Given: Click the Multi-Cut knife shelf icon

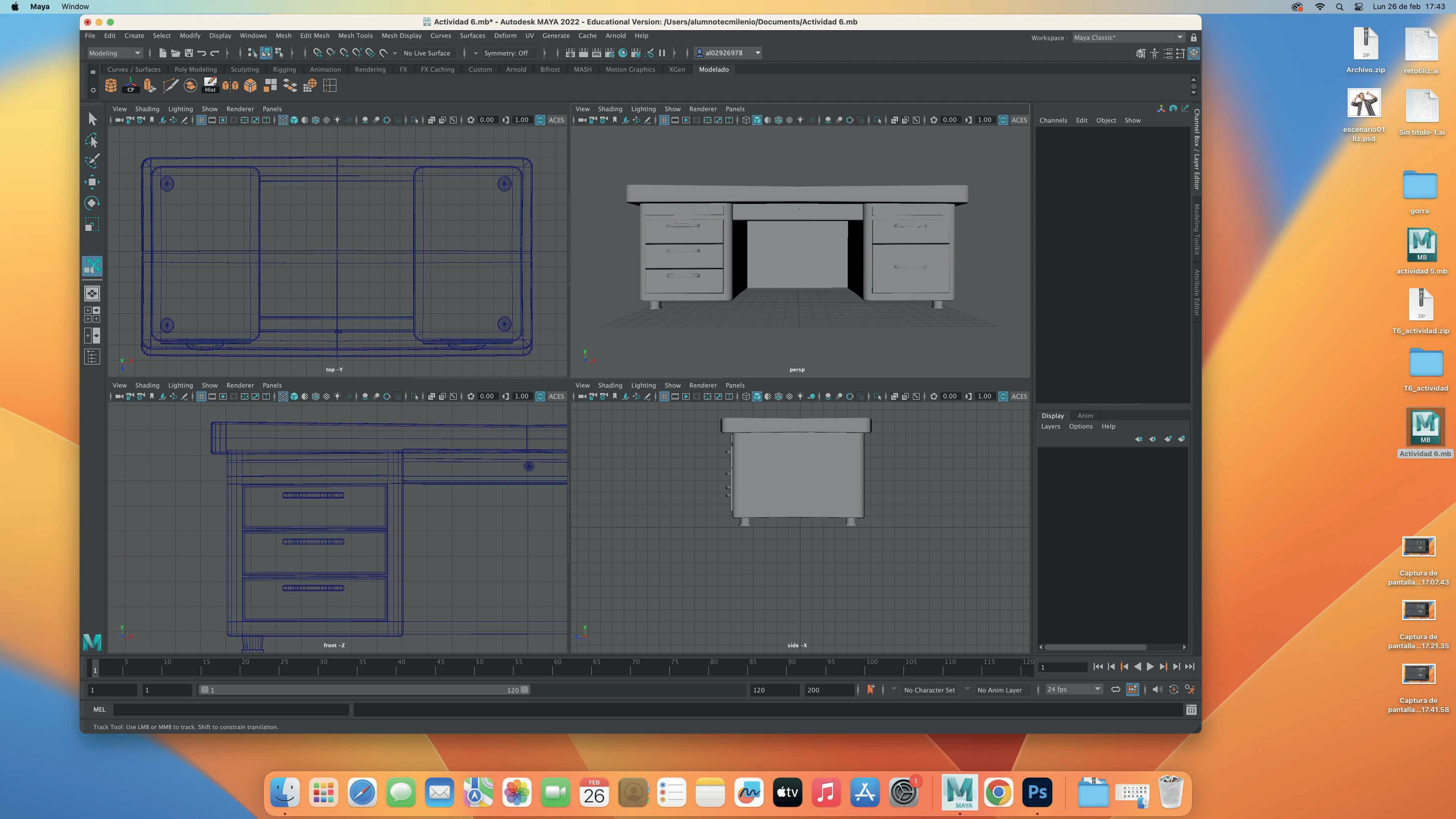Looking at the screenshot, I should 170,86.
